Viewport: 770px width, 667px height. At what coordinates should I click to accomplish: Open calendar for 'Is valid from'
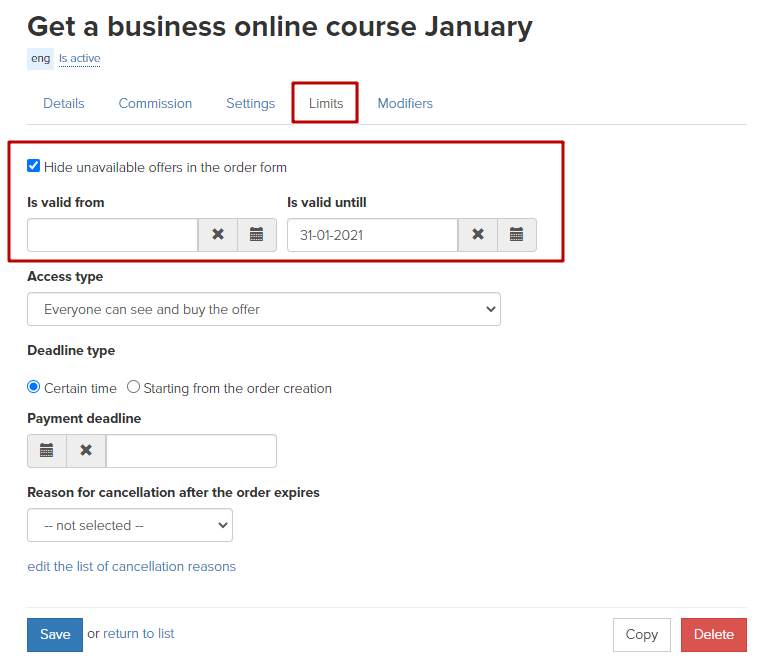(x=257, y=235)
